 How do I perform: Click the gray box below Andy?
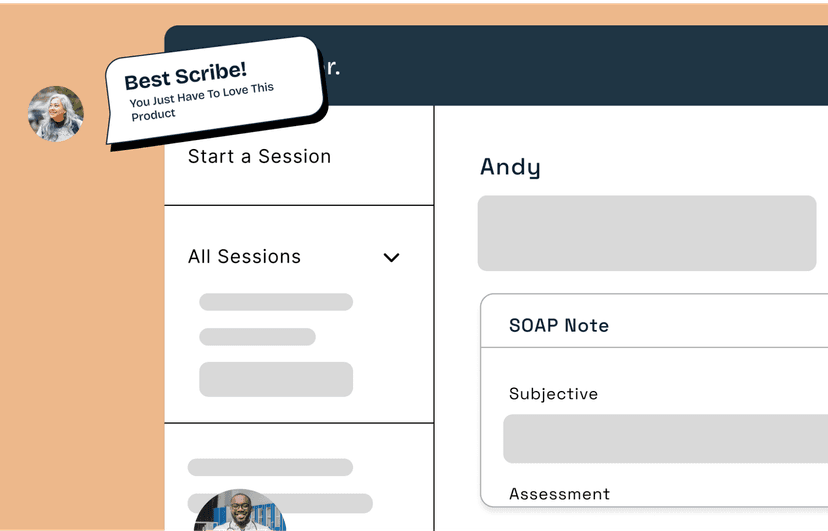click(646, 233)
